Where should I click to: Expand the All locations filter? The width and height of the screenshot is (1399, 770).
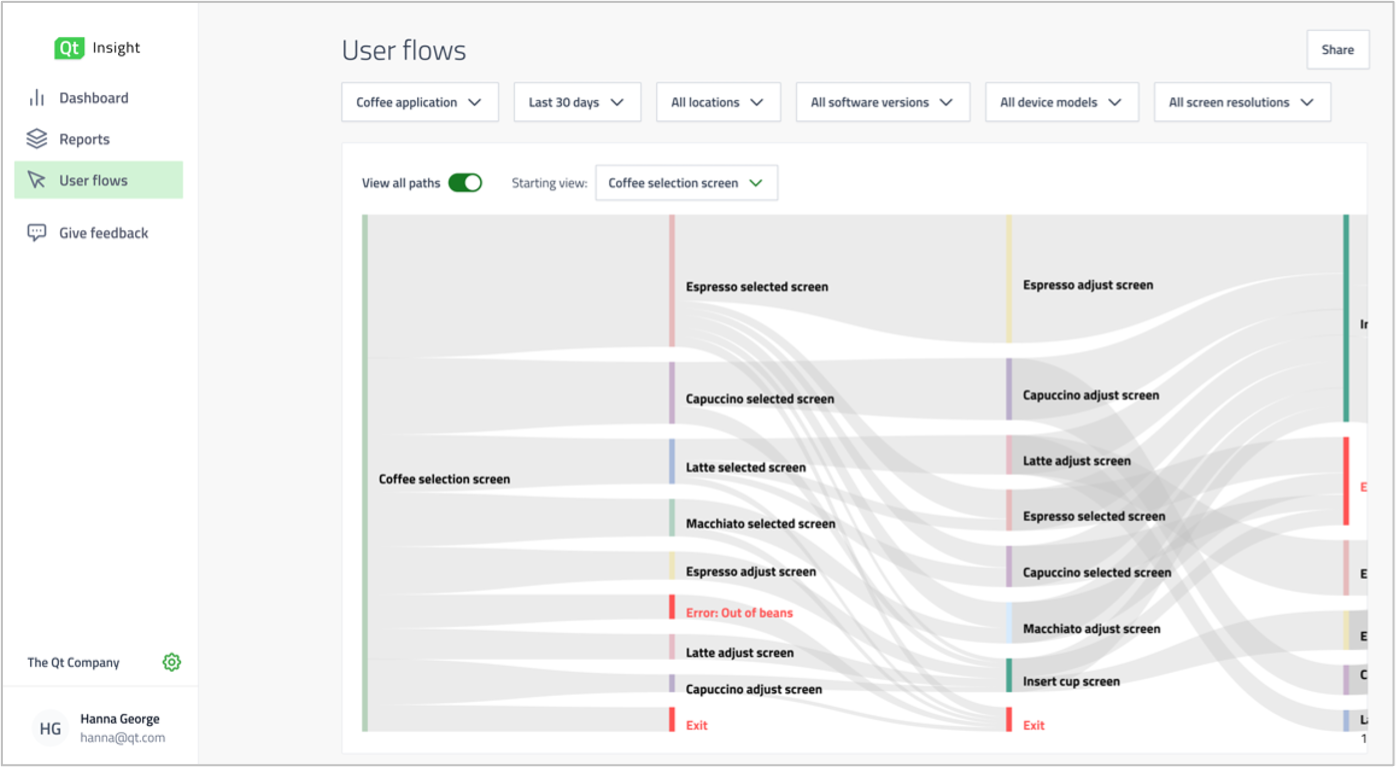point(718,102)
